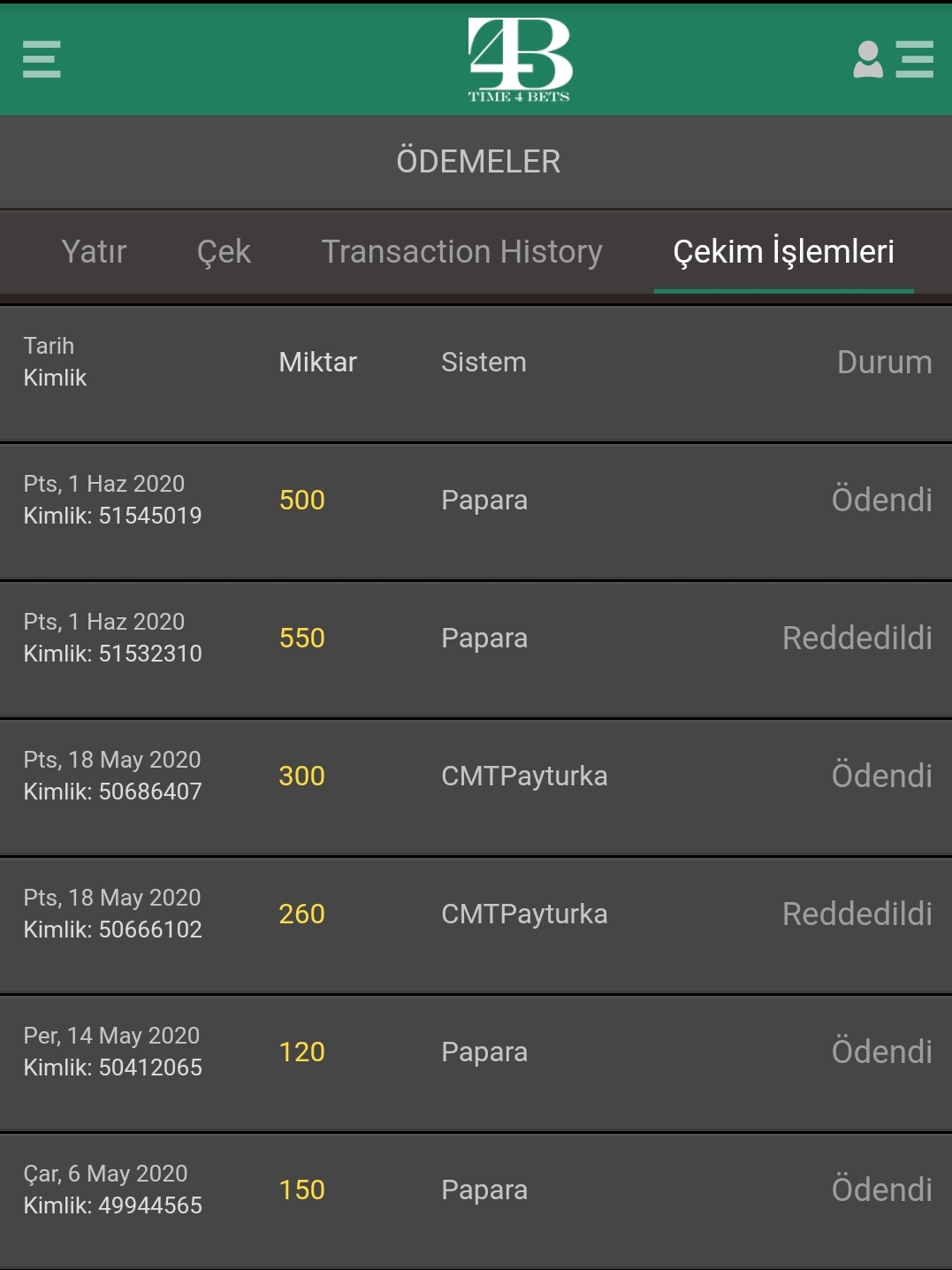
Task: Click the ÖDEMELER page heading
Action: click(477, 162)
